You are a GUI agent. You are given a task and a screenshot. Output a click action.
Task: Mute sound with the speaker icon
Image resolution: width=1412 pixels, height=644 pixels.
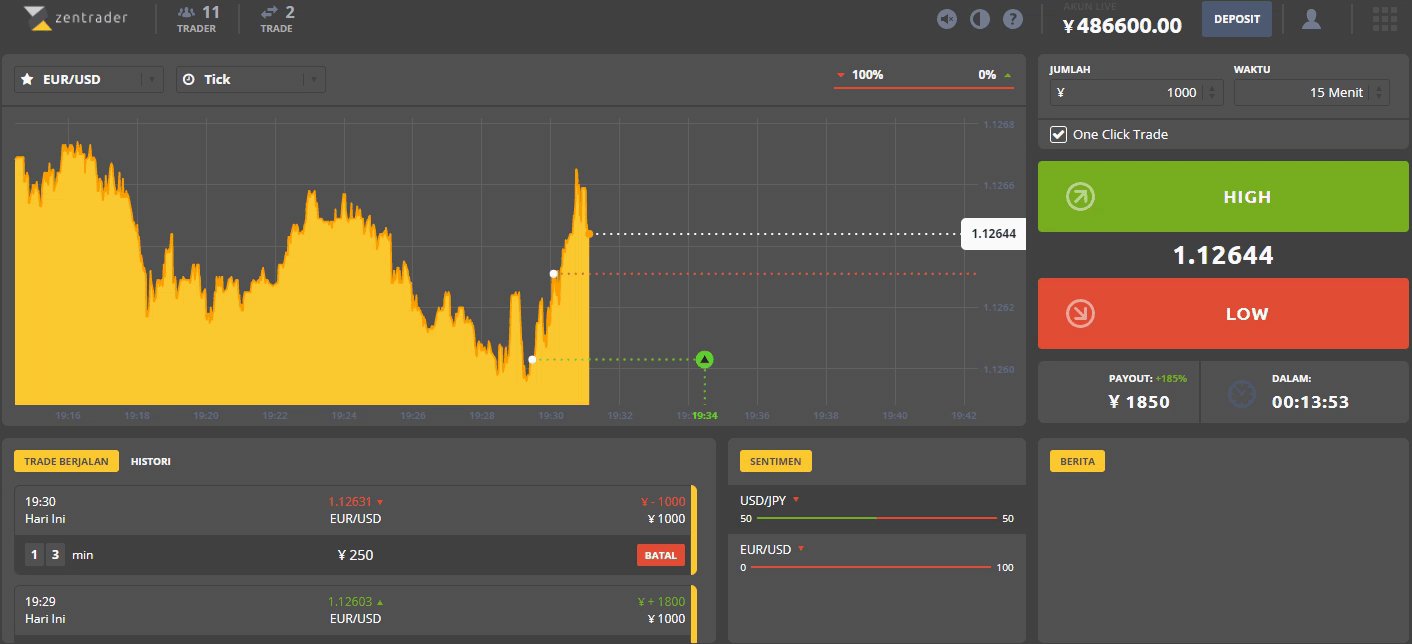tap(947, 19)
